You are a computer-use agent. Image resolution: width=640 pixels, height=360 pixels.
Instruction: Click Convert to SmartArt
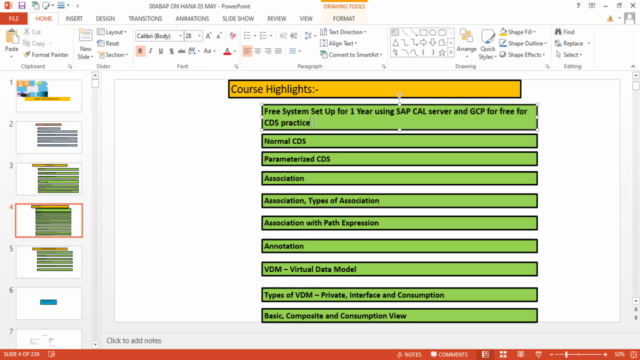pos(351,55)
